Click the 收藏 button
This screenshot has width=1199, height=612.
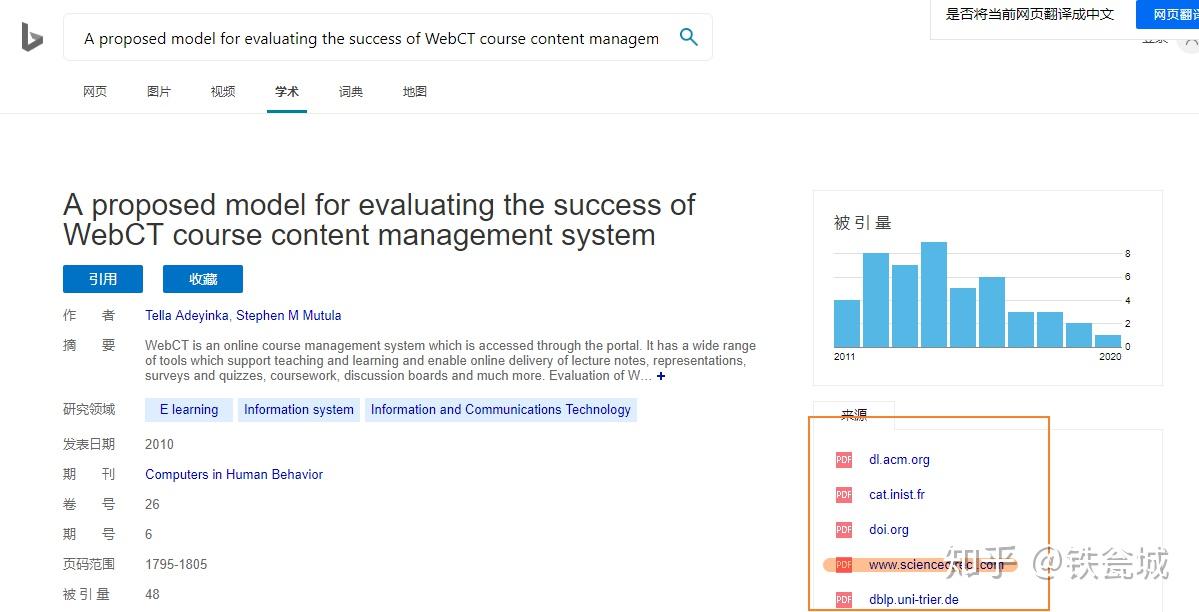[x=203, y=279]
